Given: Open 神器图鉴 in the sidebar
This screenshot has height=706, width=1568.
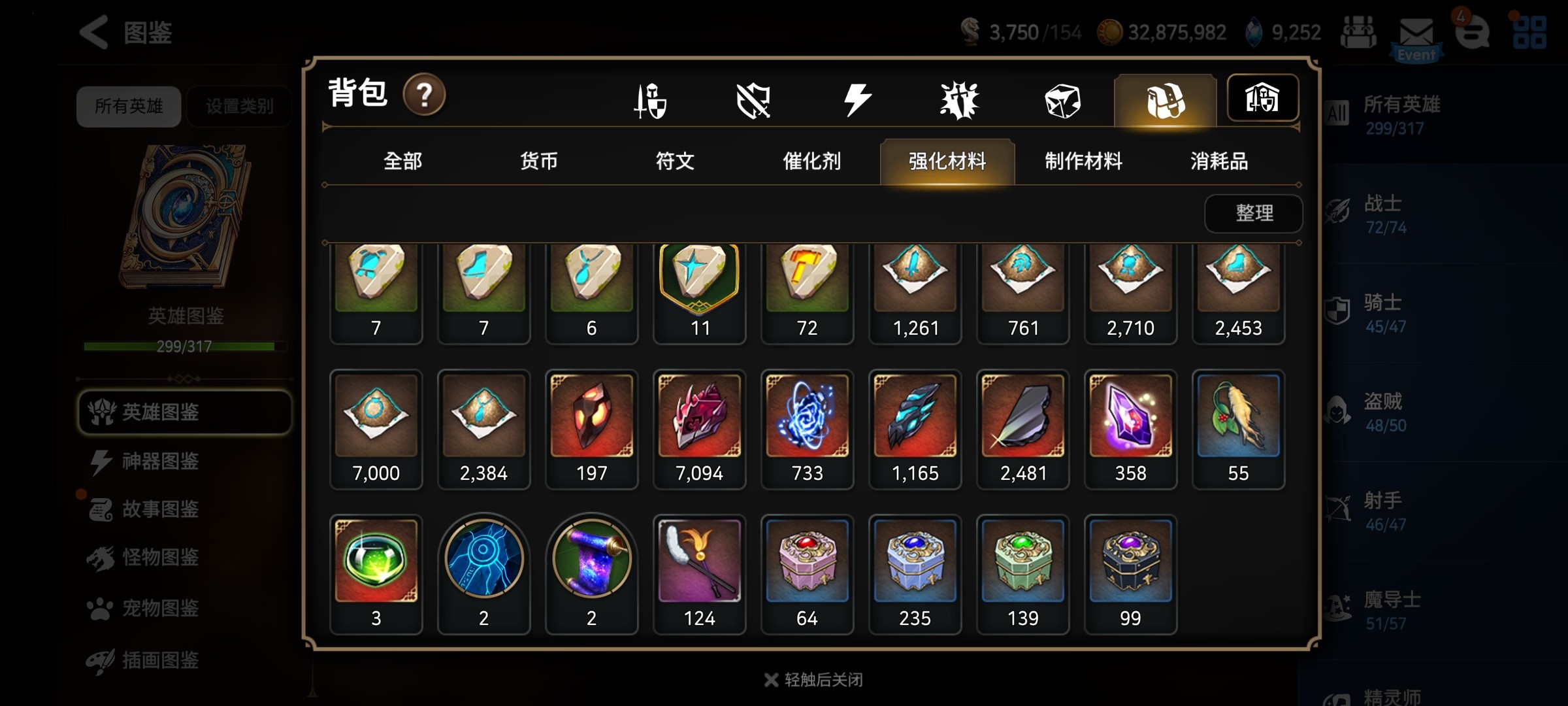Looking at the screenshot, I should click(x=159, y=462).
